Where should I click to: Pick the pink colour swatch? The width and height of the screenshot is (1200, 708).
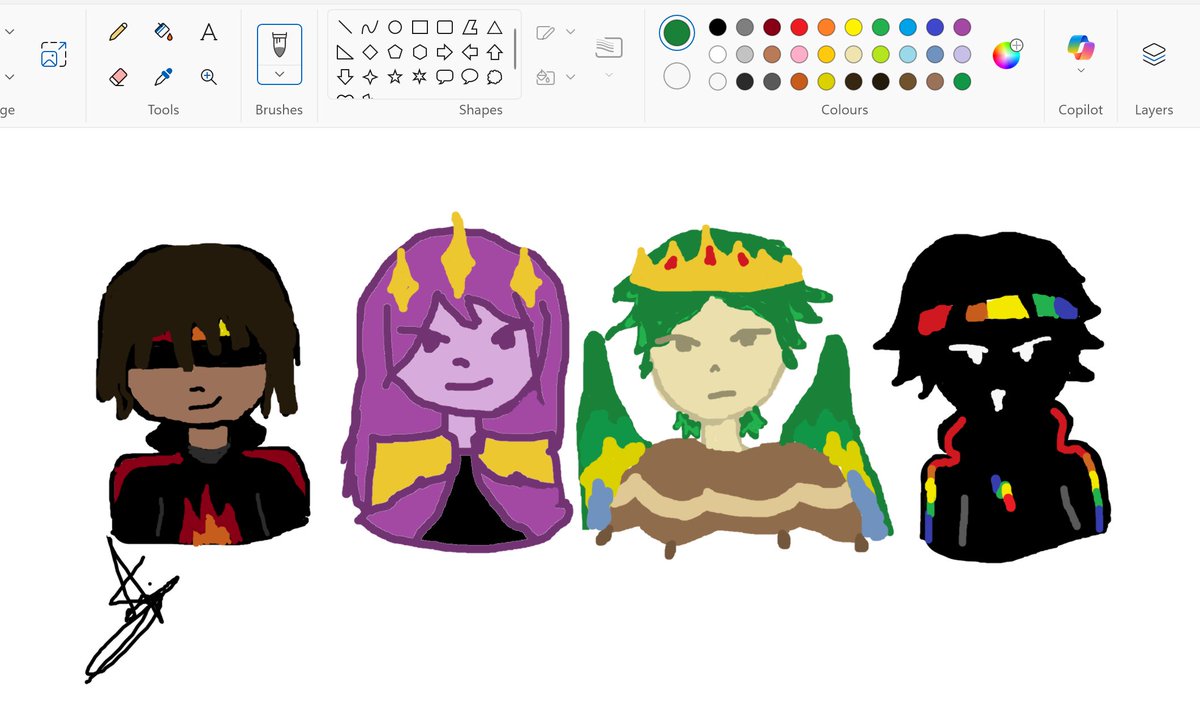(x=799, y=54)
